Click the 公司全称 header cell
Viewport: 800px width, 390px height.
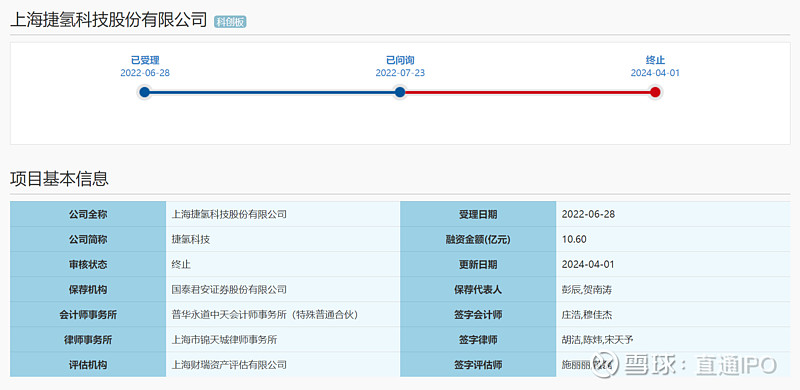pos(88,214)
